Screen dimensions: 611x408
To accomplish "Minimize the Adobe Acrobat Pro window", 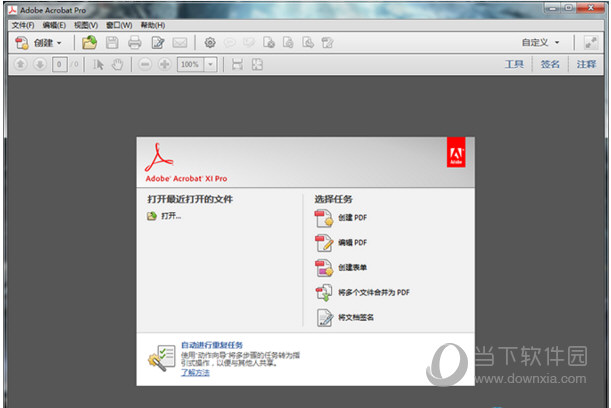I will 551,8.
